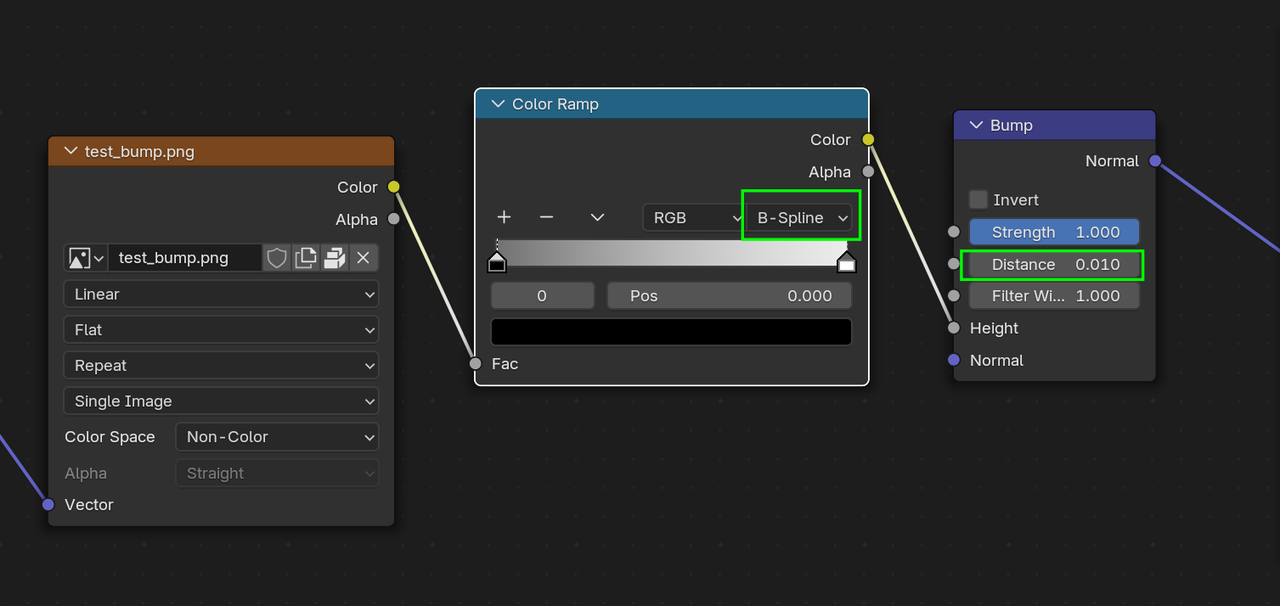Open the RGB color mode dropdown

693,217
